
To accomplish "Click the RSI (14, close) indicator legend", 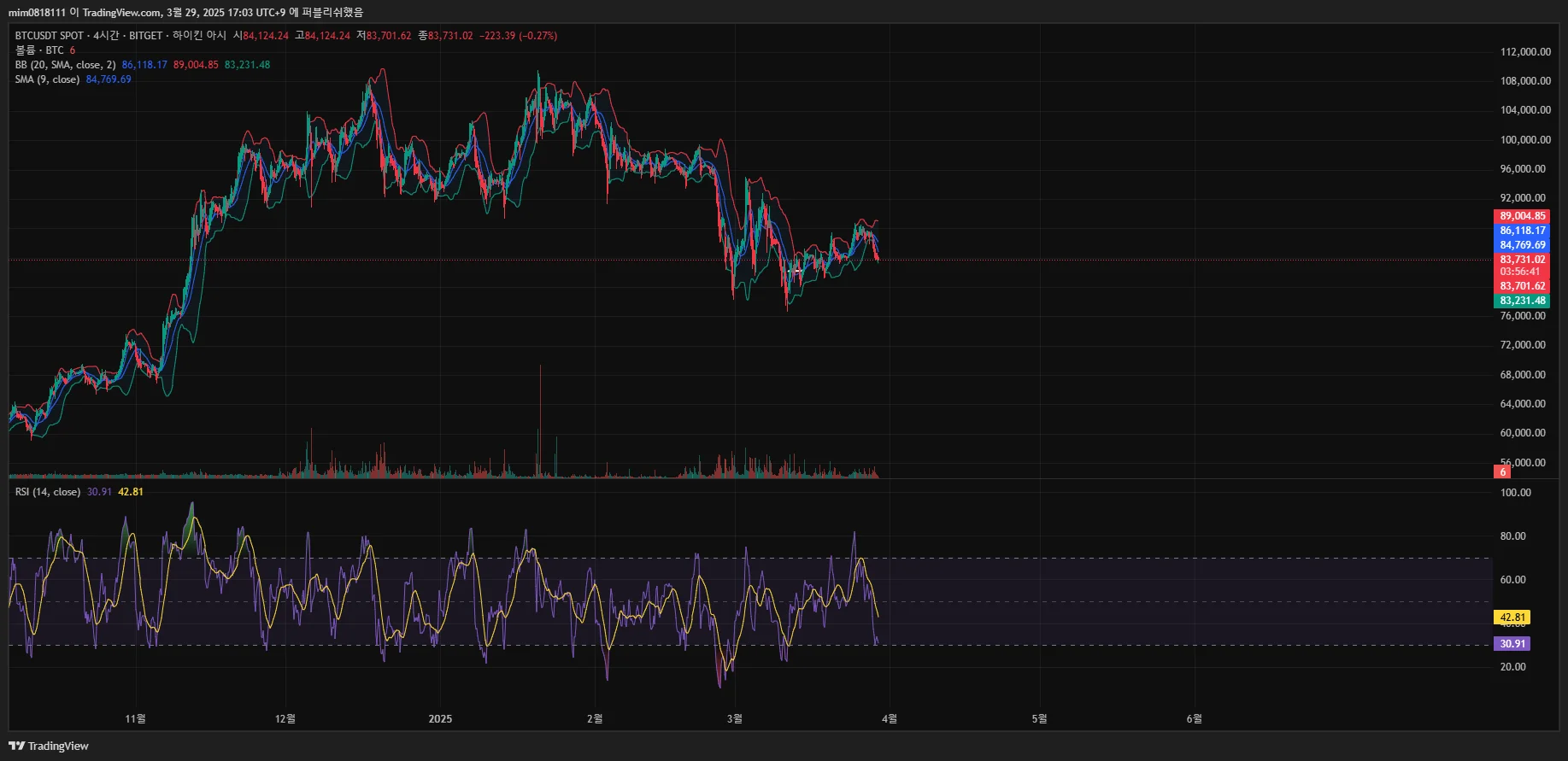I will coord(48,492).
